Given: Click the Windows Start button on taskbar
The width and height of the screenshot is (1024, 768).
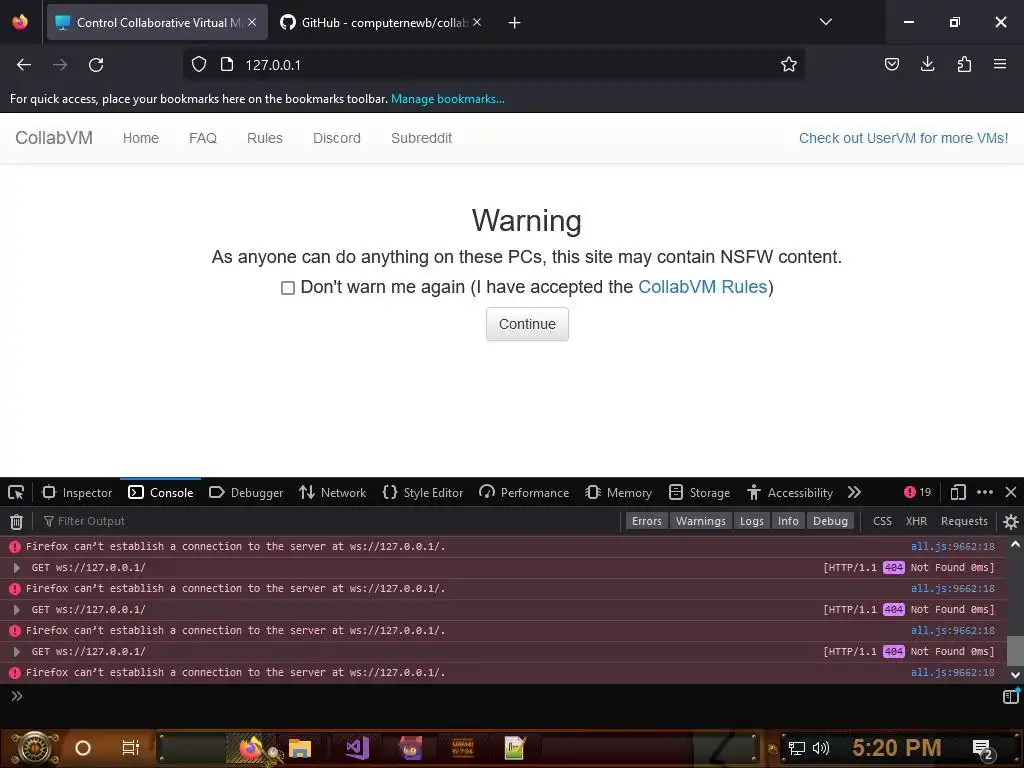Looking at the screenshot, I should pos(35,748).
